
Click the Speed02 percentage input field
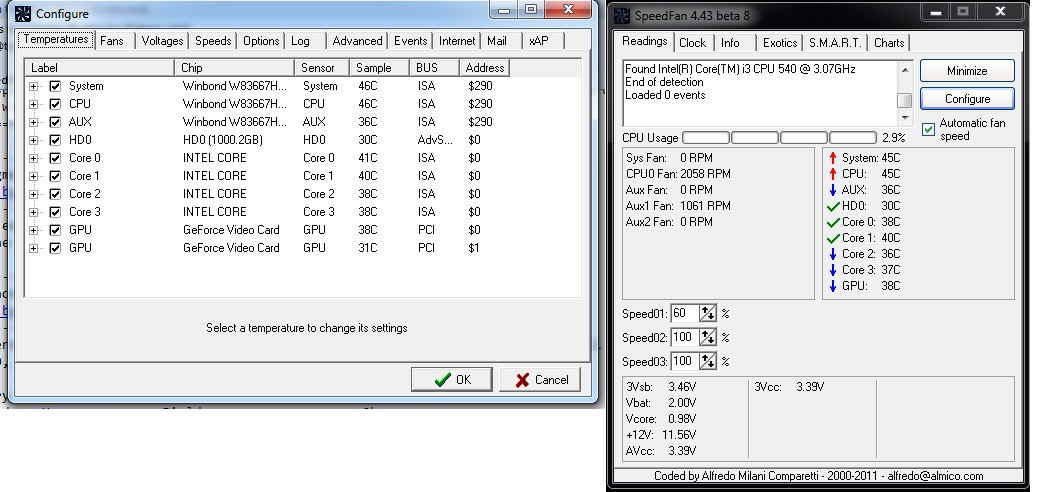(685, 338)
